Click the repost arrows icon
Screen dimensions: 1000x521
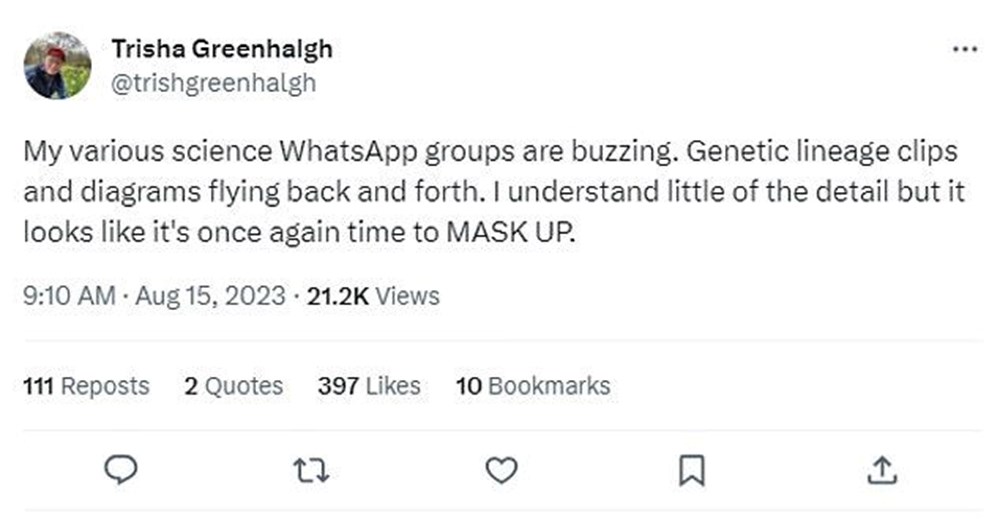(313, 468)
